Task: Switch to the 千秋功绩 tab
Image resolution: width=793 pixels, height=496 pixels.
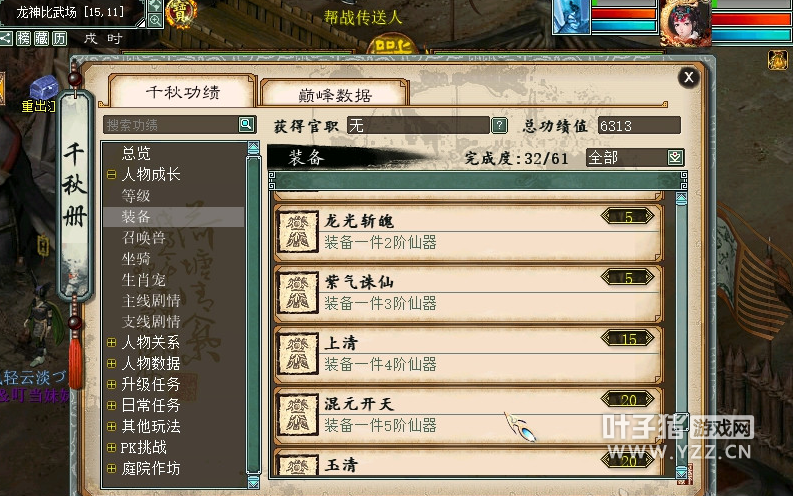Action: (x=183, y=92)
